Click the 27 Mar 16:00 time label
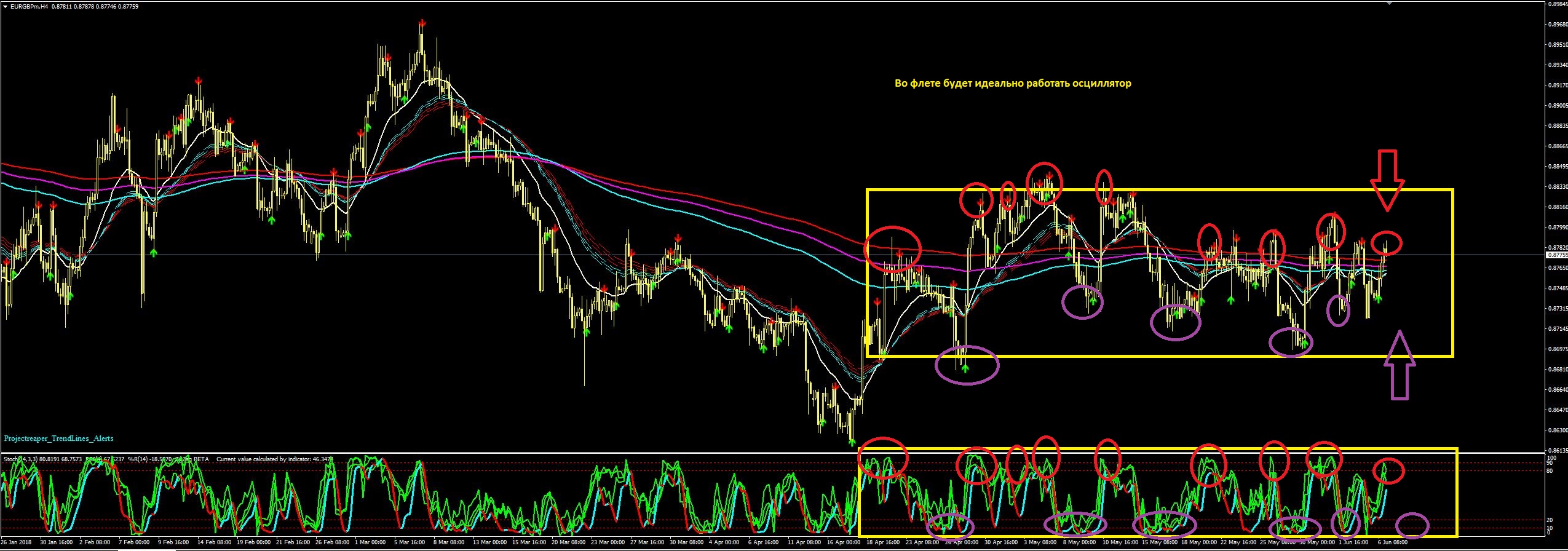The height and width of the screenshot is (551, 1568). coord(647,542)
